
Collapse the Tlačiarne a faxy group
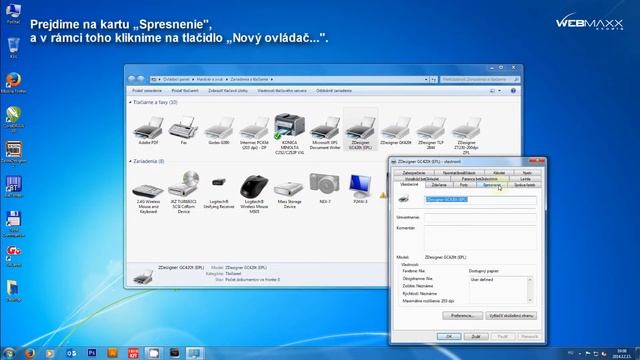[x=130, y=102]
